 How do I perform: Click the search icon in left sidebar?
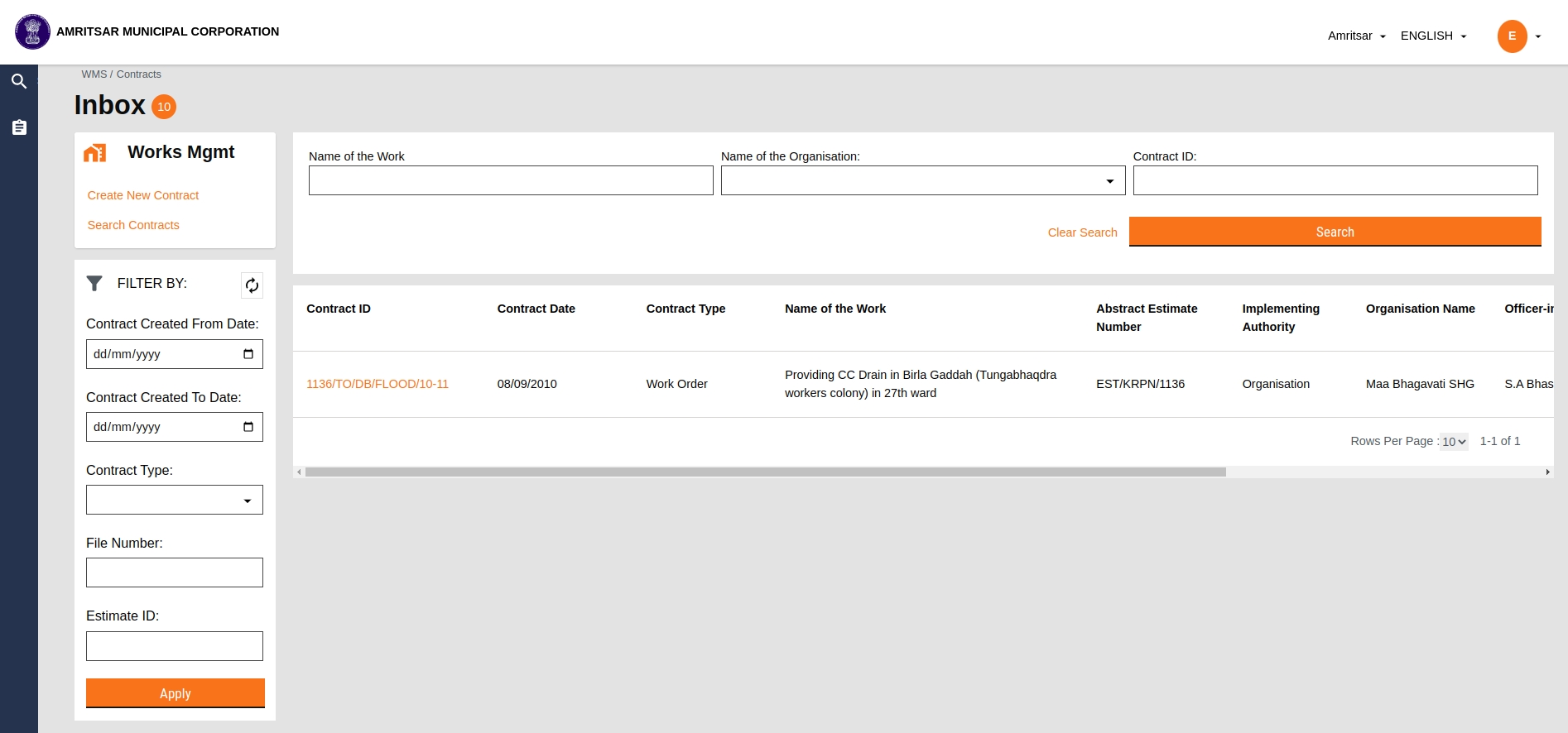click(19, 81)
